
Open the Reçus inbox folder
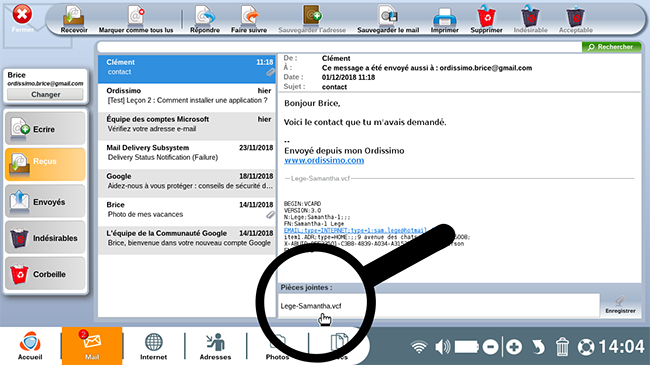pos(45,164)
